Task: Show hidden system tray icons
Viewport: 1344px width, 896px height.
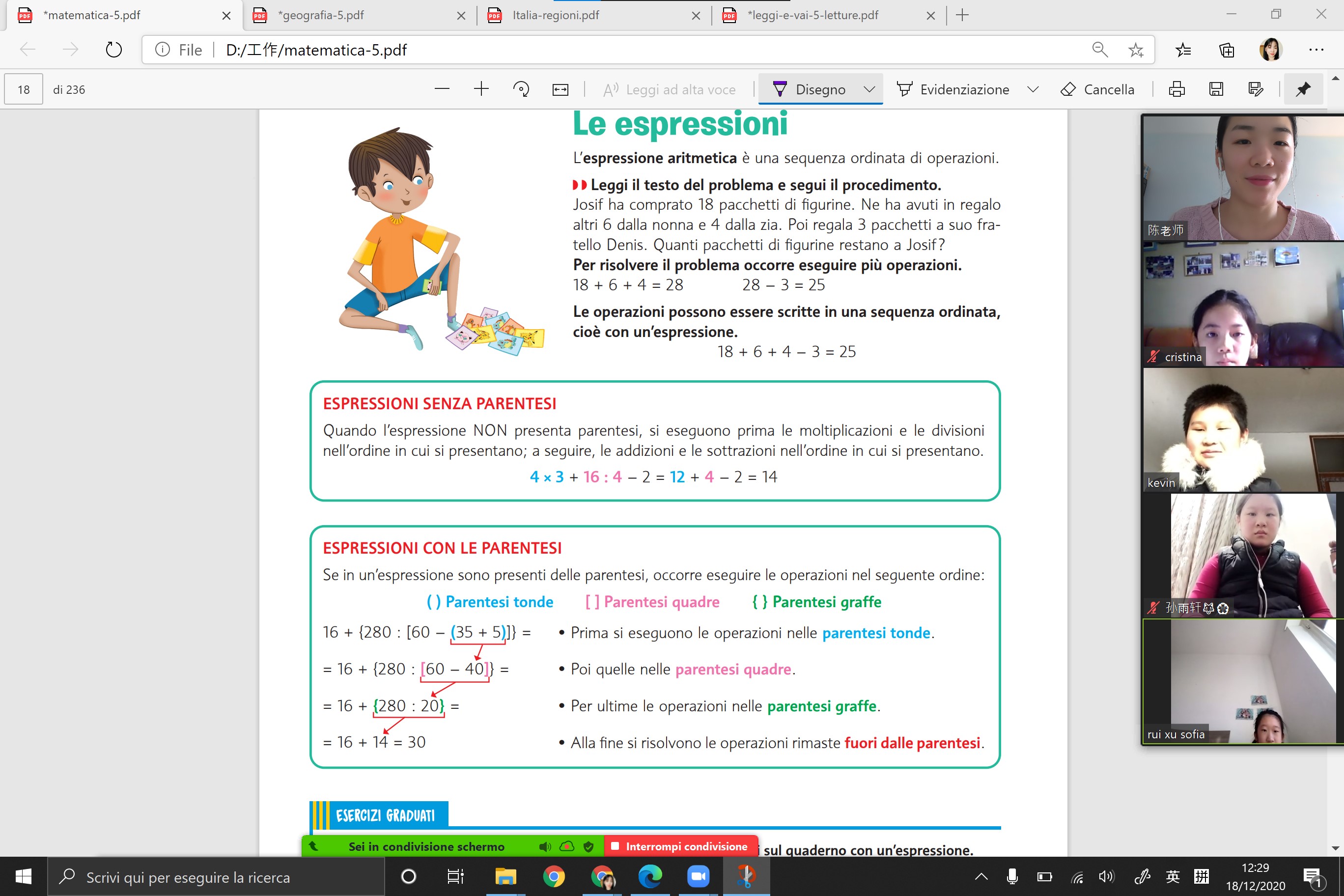Action: coord(980,876)
